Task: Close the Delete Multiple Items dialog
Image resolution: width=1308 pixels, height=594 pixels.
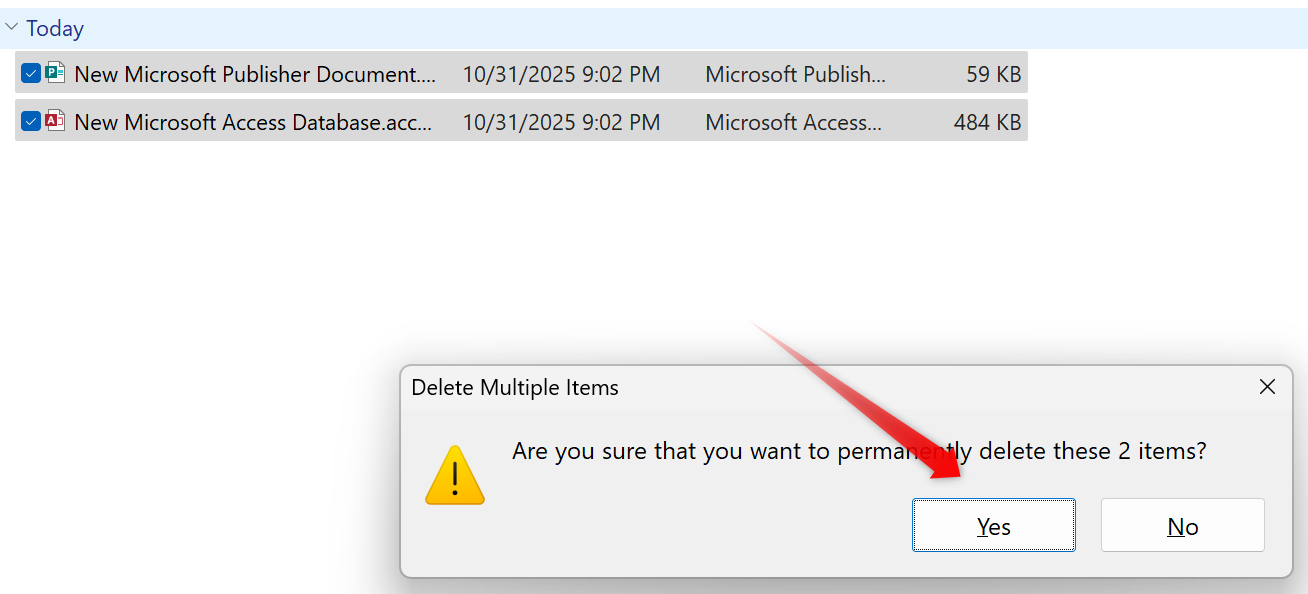Action: pos(1267,387)
